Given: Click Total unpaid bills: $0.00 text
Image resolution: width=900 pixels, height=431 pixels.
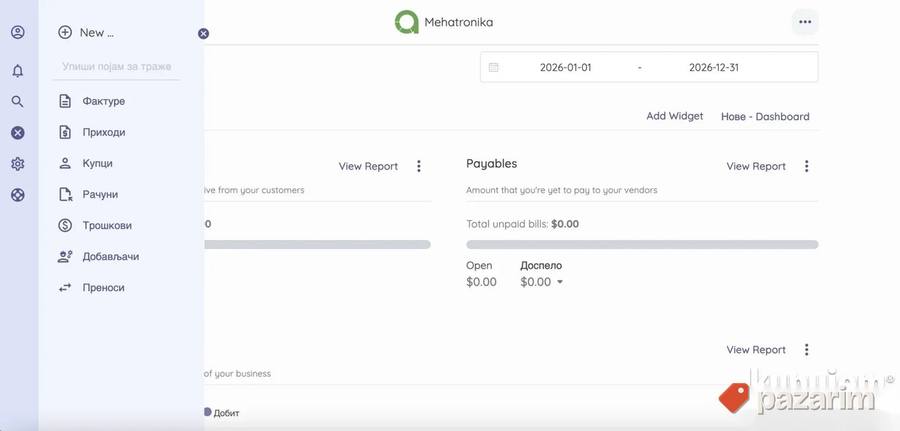Looking at the screenshot, I should click(522, 224).
